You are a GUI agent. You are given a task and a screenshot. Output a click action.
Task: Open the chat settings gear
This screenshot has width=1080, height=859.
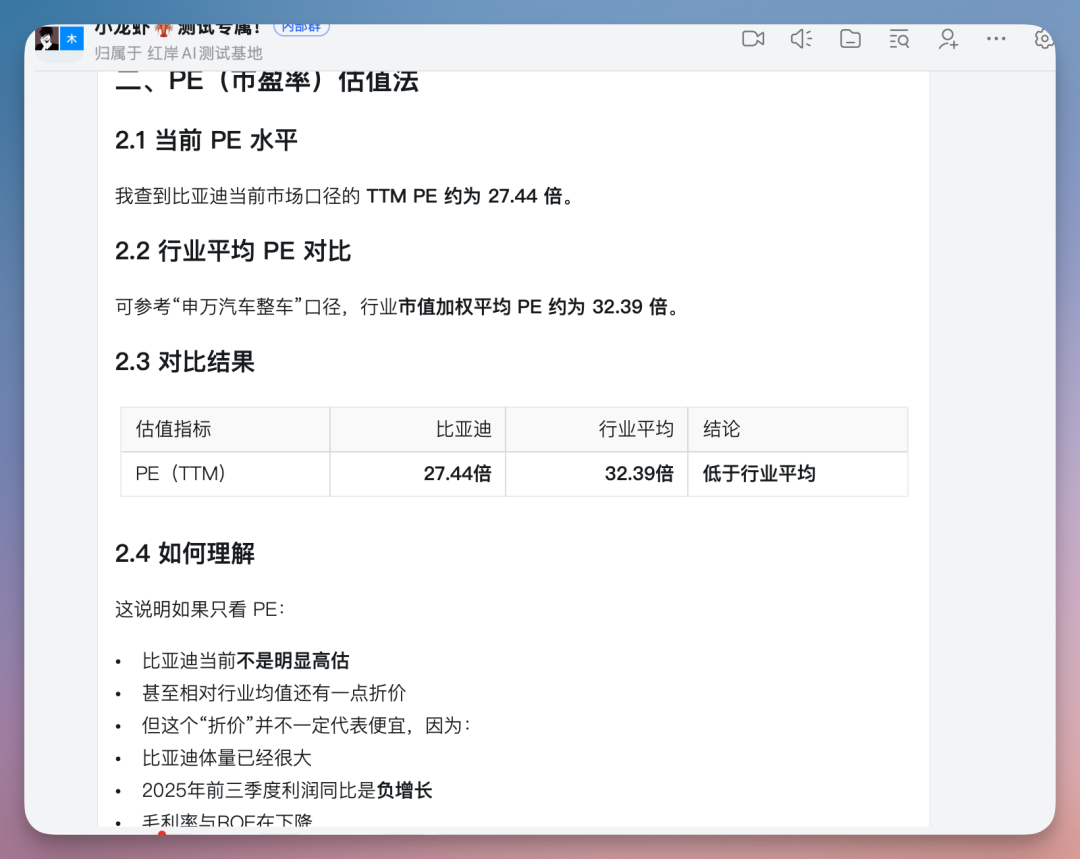(1043, 39)
